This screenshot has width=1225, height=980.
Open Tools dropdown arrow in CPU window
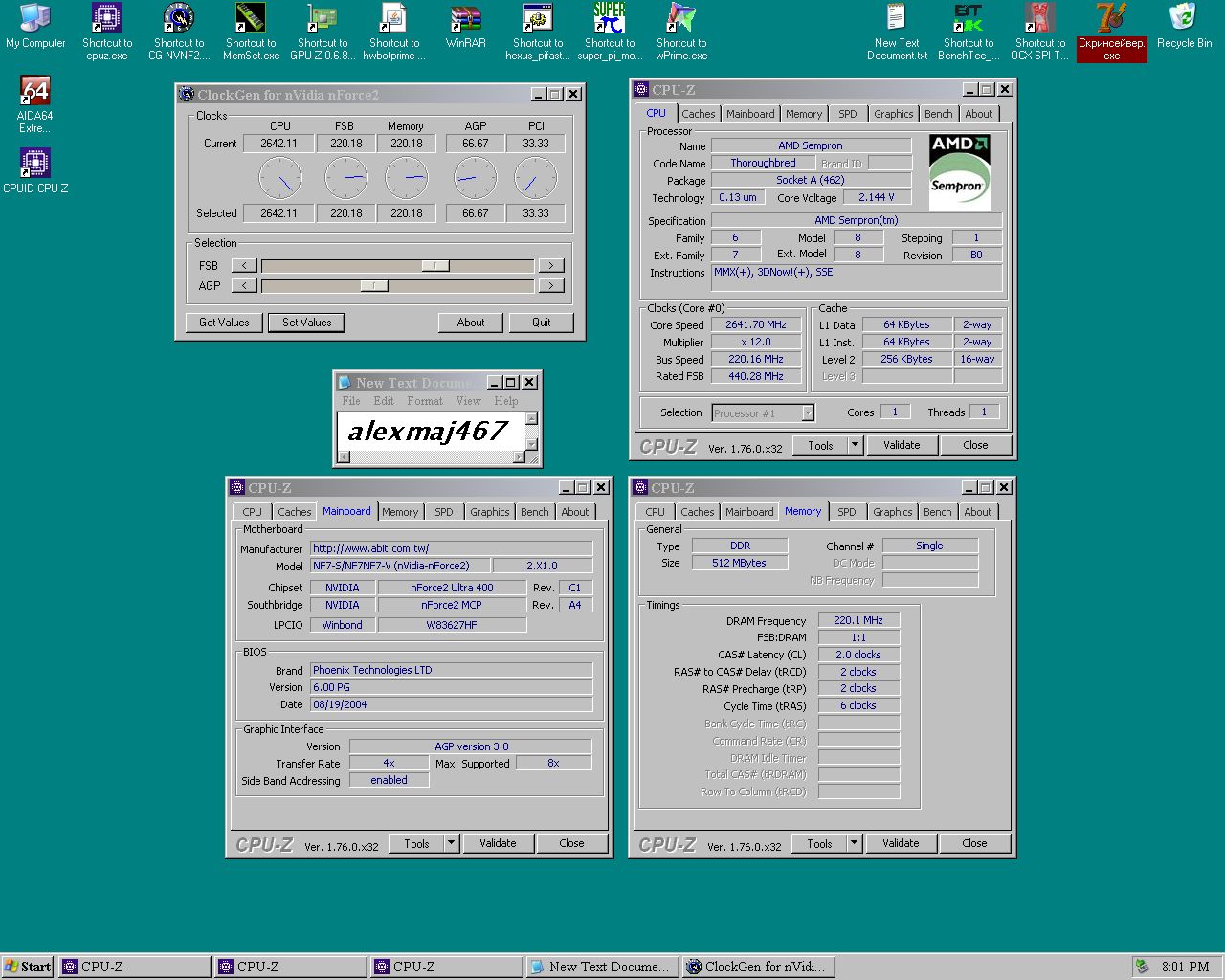click(856, 445)
